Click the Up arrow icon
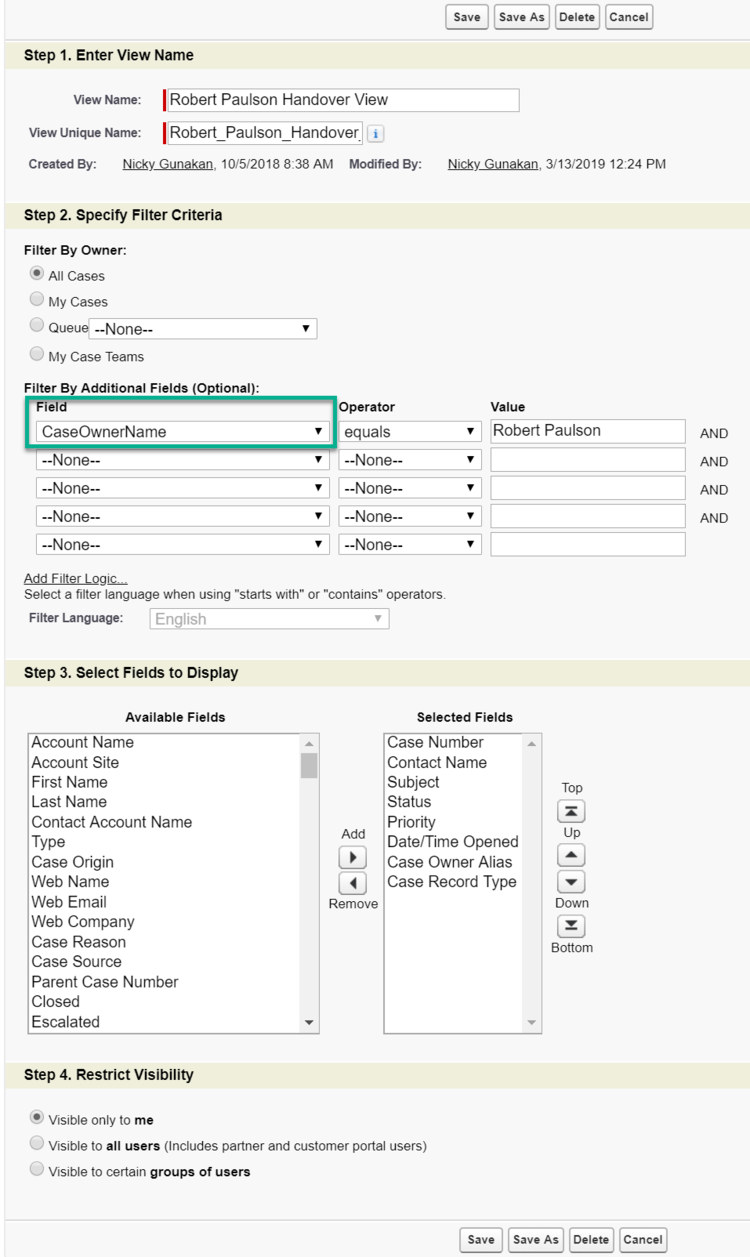 tap(571, 856)
